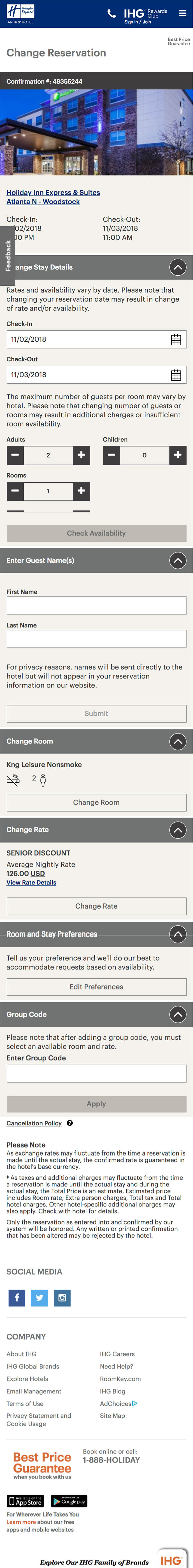Collapse the Change Stay Details section
The image size is (193, 1568).
tap(177, 267)
